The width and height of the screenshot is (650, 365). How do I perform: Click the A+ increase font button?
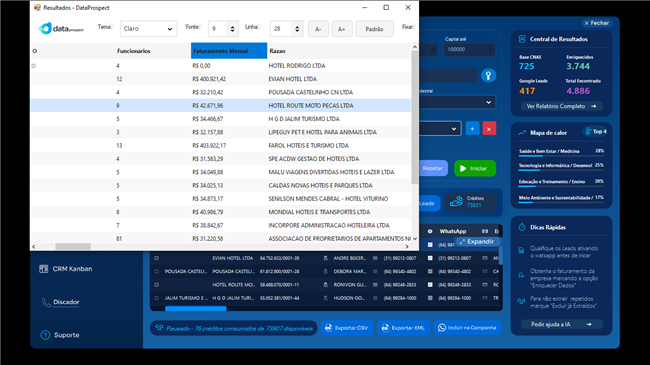point(342,29)
